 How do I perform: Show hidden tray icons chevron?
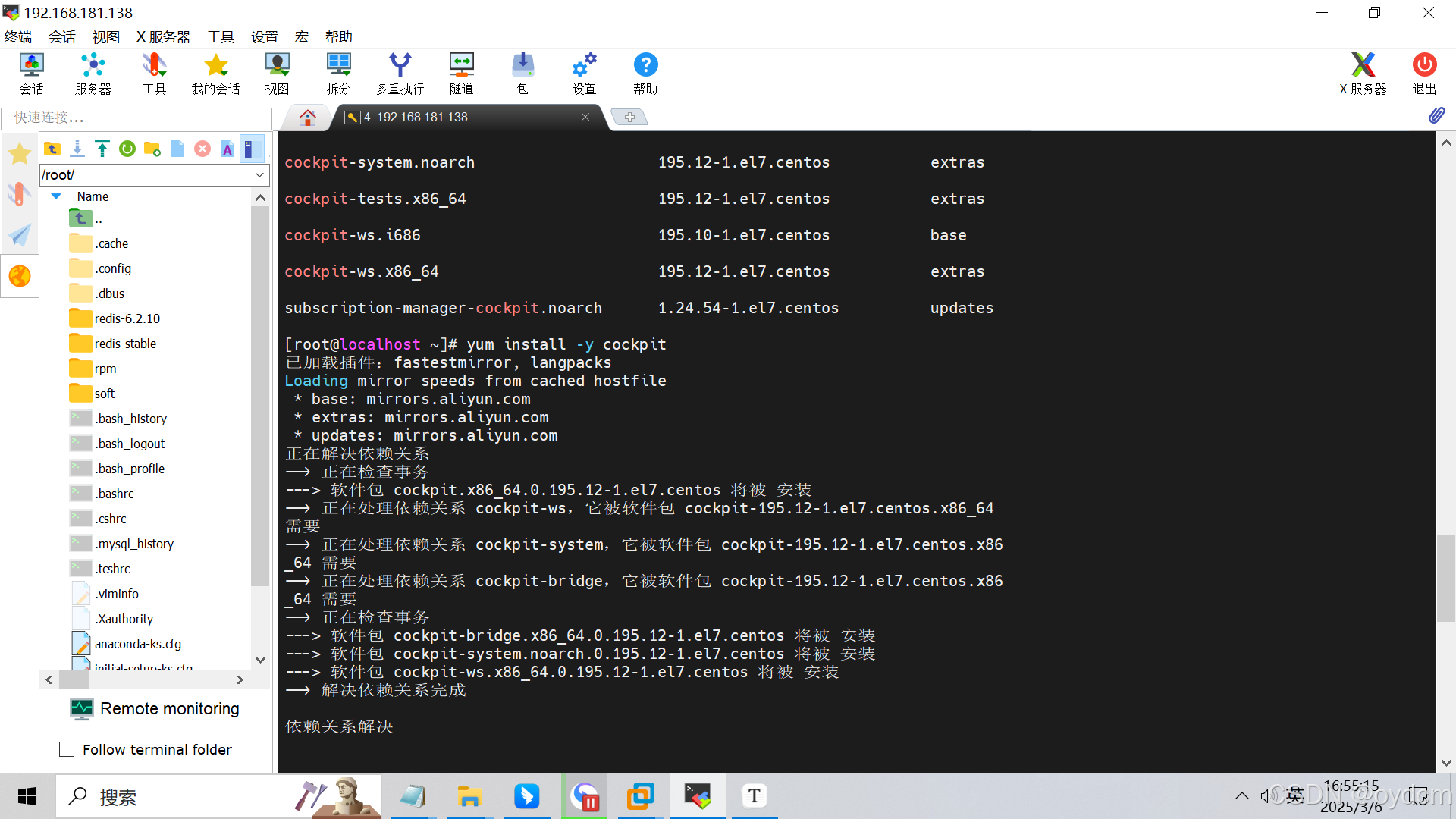1241,795
